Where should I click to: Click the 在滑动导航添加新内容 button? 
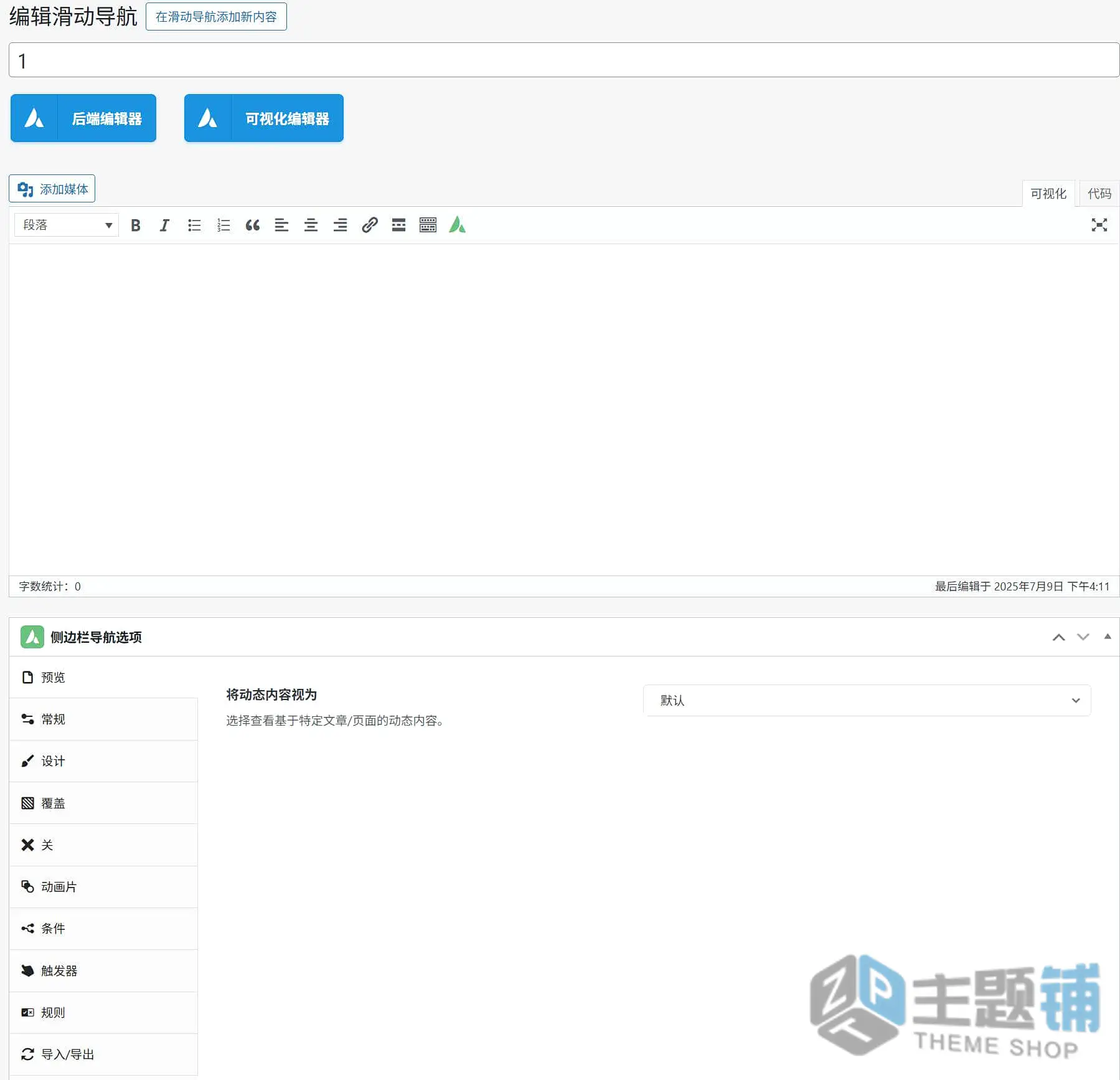[216, 17]
